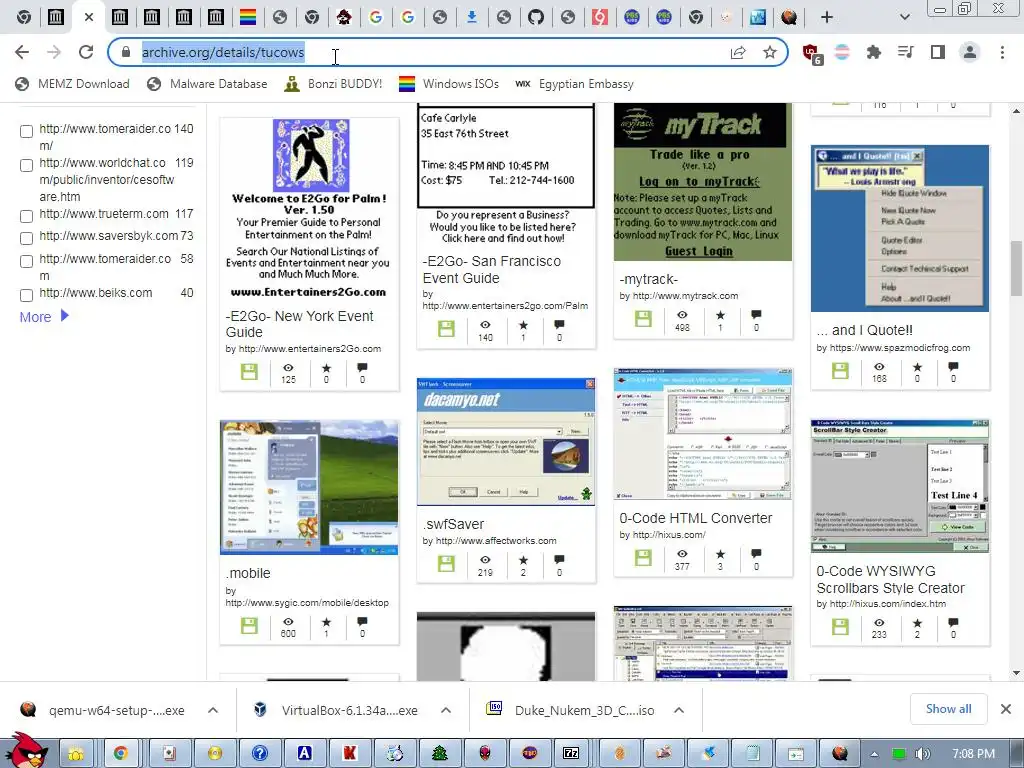The width and height of the screenshot is (1024, 768).
Task: Open the Egyptian Embassy bookmark
Action: tap(574, 84)
